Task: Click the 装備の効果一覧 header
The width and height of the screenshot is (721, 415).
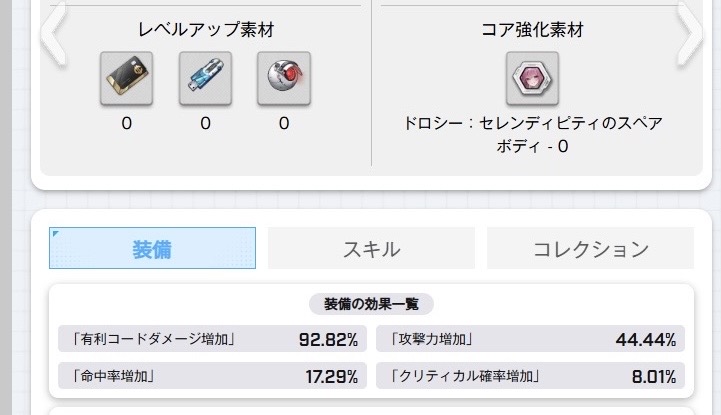Action: click(x=371, y=303)
